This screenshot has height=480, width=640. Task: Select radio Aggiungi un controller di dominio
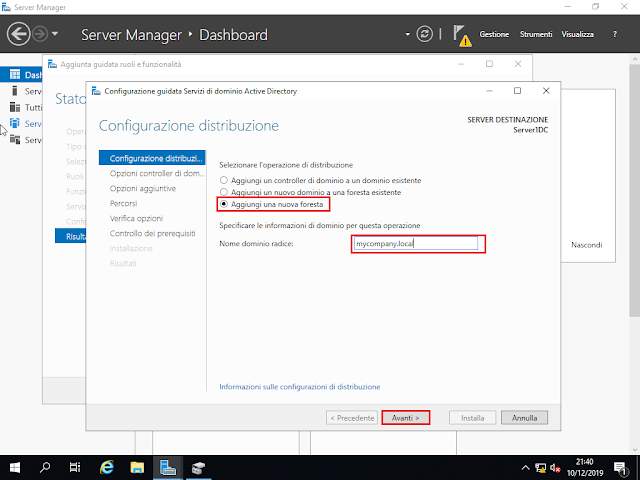(x=224, y=180)
